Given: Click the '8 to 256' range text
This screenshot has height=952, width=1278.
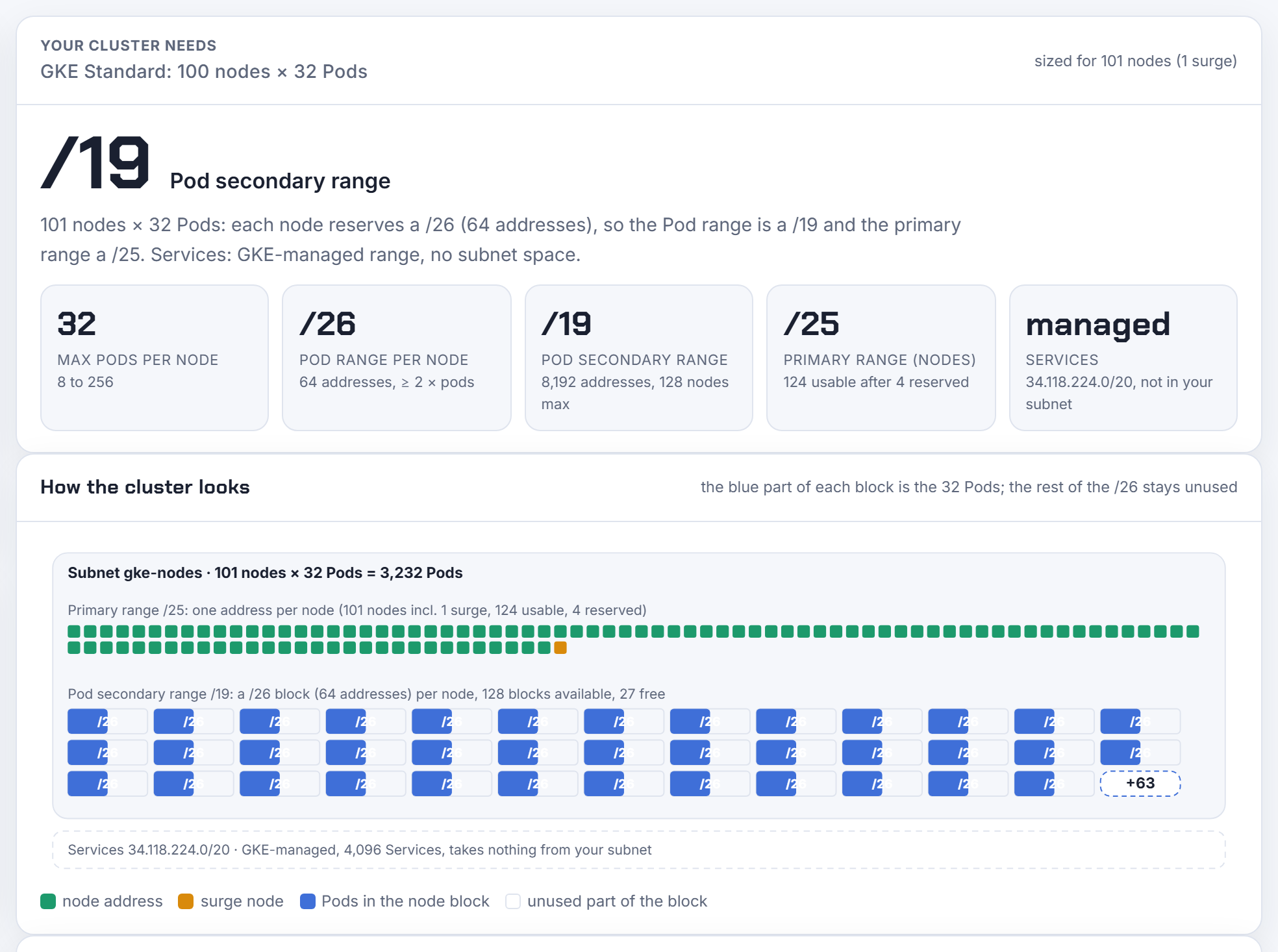Looking at the screenshot, I should coord(85,382).
